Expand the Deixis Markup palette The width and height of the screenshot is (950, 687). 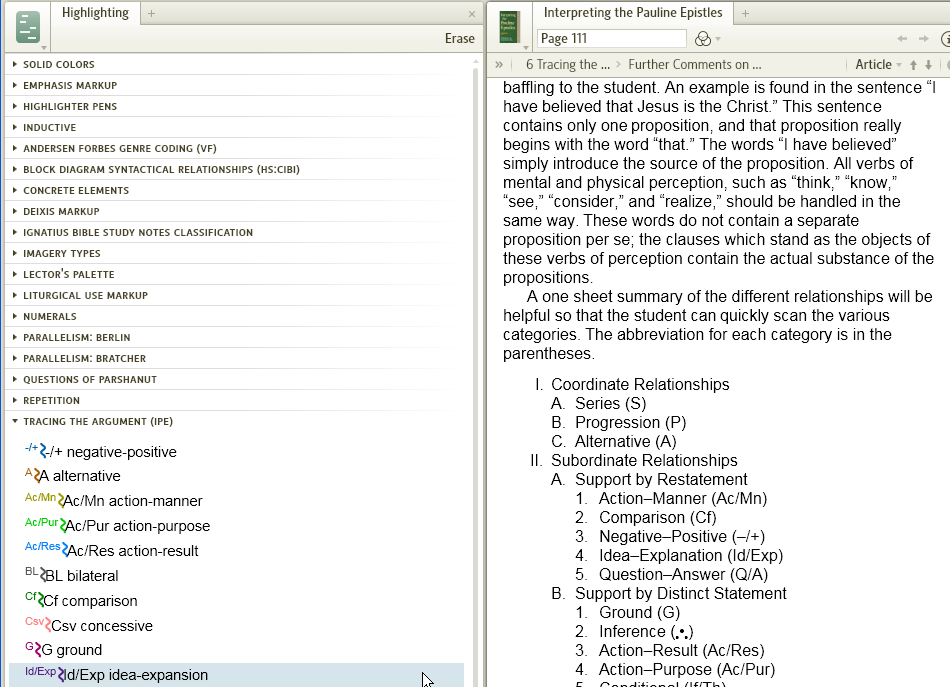click(15, 211)
